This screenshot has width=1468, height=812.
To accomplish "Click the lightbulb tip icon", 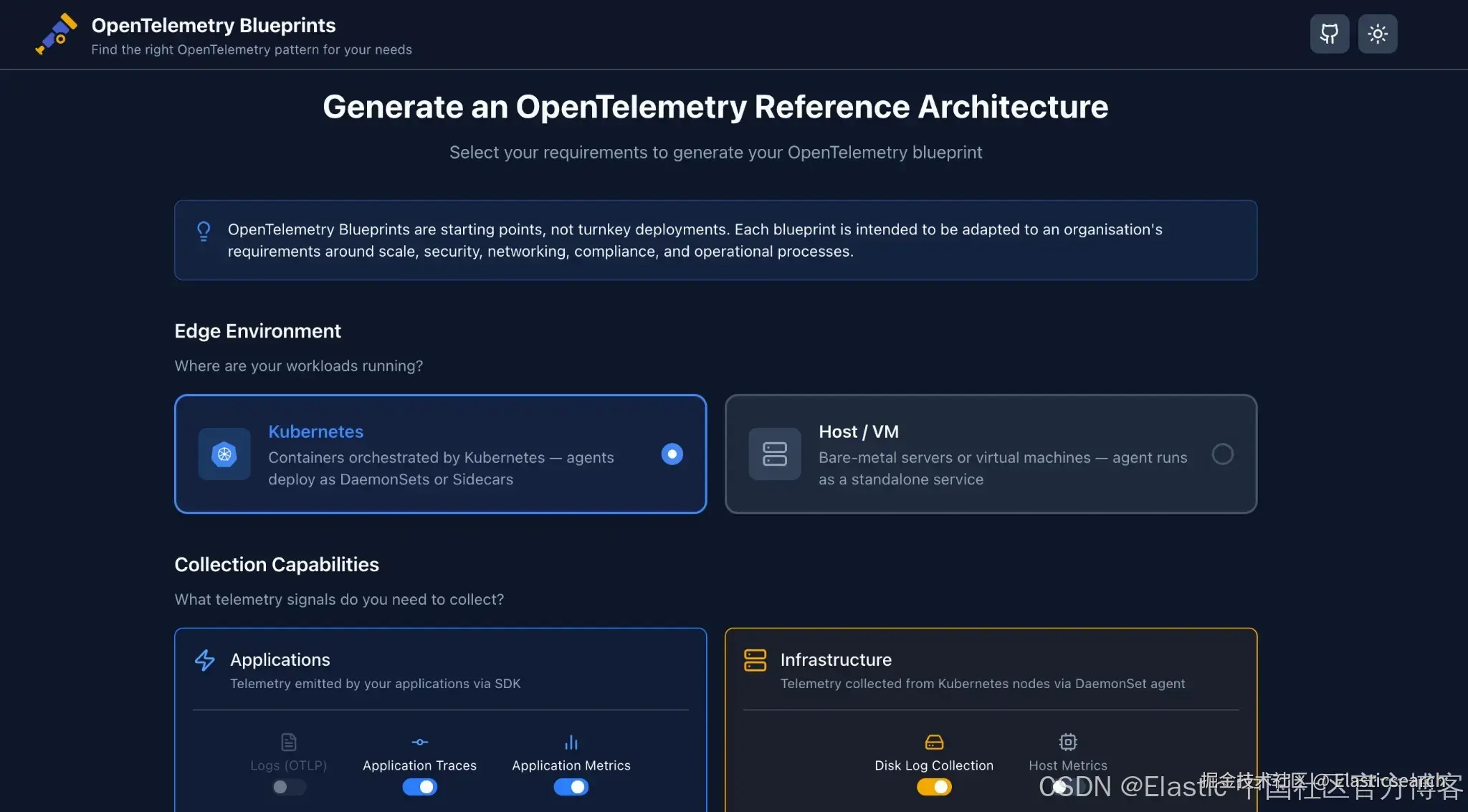I will pos(204,231).
